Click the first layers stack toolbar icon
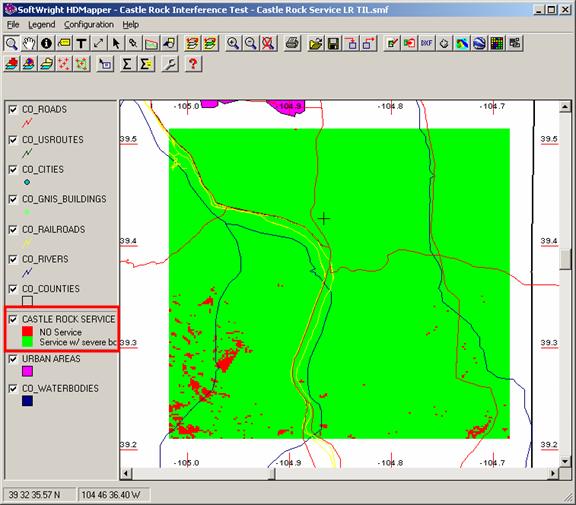576x505 pixels. [x=192, y=43]
